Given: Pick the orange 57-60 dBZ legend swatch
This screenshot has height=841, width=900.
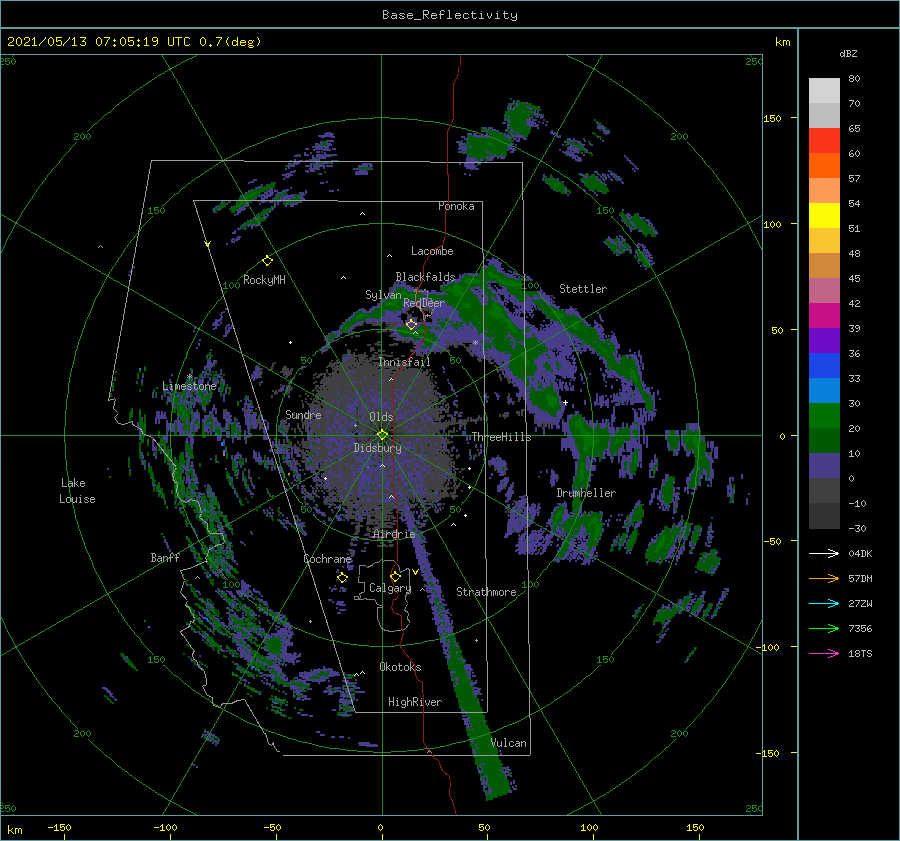Looking at the screenshot, I should pyautogui.click(x=824, y=166).
